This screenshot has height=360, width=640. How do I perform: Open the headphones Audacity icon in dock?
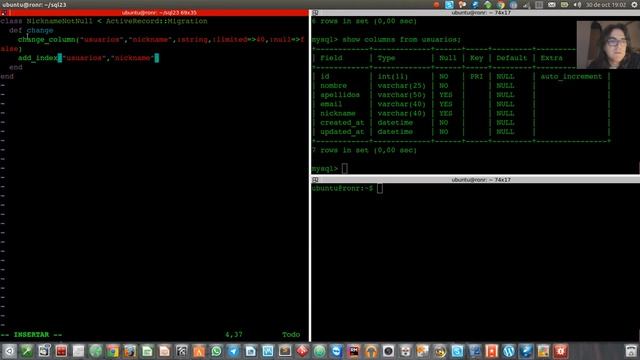click(x=371, y=351)
